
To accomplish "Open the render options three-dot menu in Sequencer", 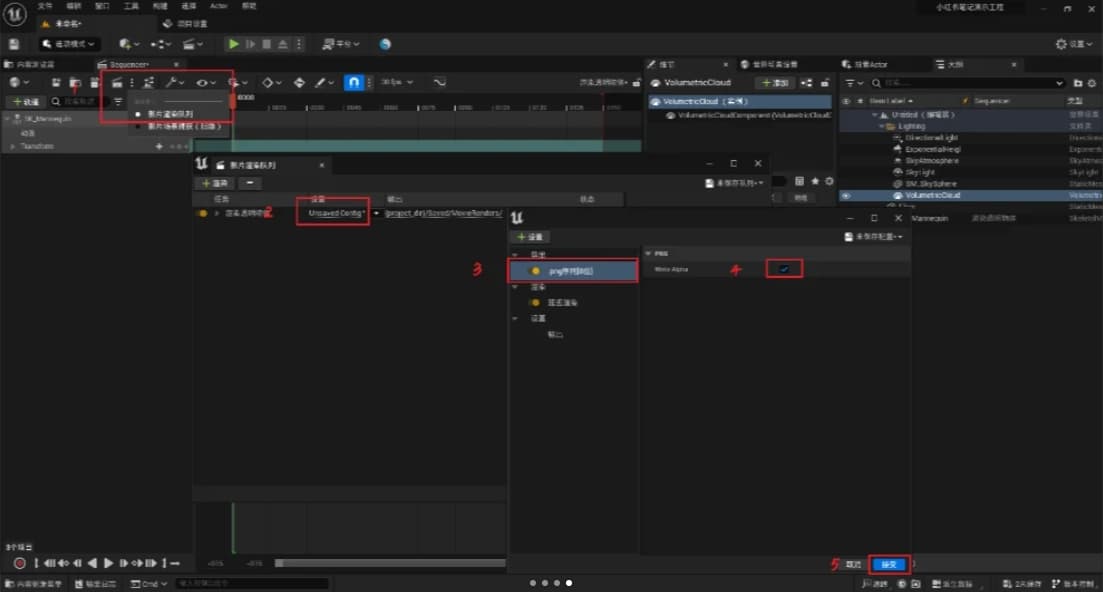I will pos(132,82).
